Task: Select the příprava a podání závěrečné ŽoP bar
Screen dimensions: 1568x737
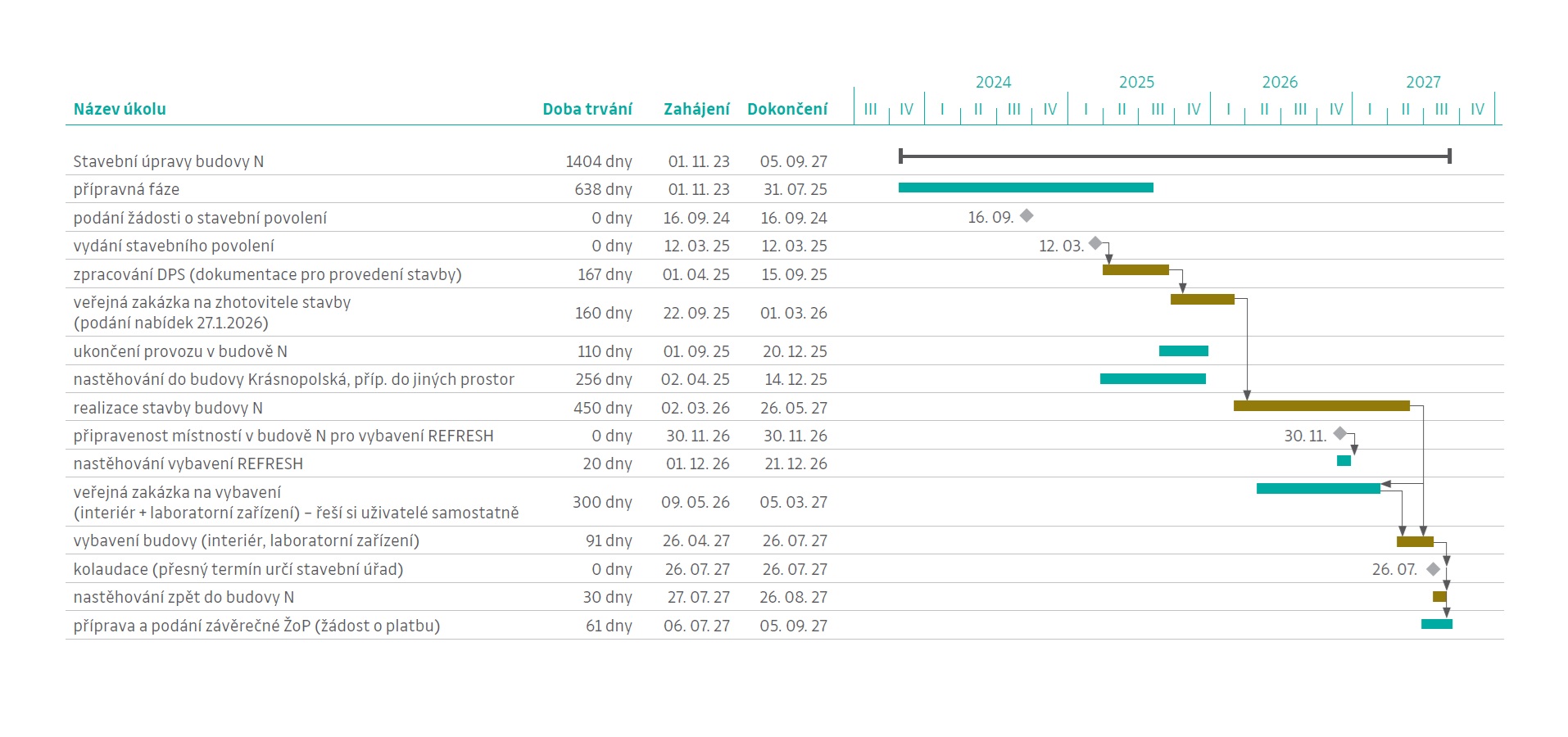Action: click(1436, 624)
